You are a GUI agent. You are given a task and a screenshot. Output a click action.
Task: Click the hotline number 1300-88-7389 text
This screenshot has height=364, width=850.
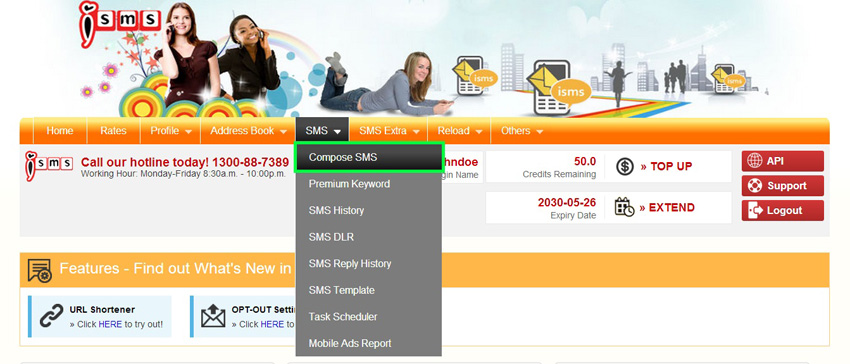[250, 162]
